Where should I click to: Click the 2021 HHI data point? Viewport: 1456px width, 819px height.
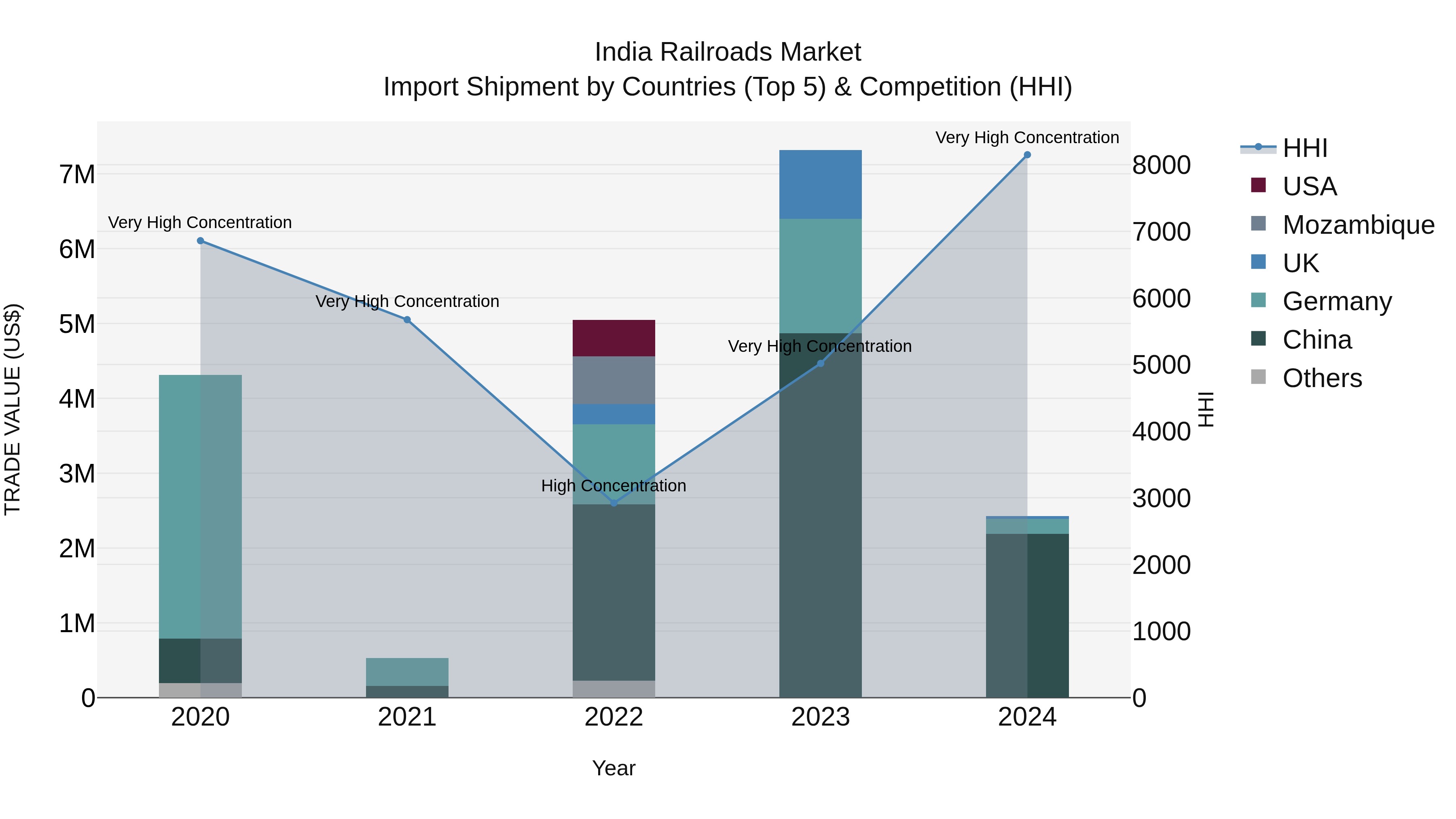click(x=407, y=320)
